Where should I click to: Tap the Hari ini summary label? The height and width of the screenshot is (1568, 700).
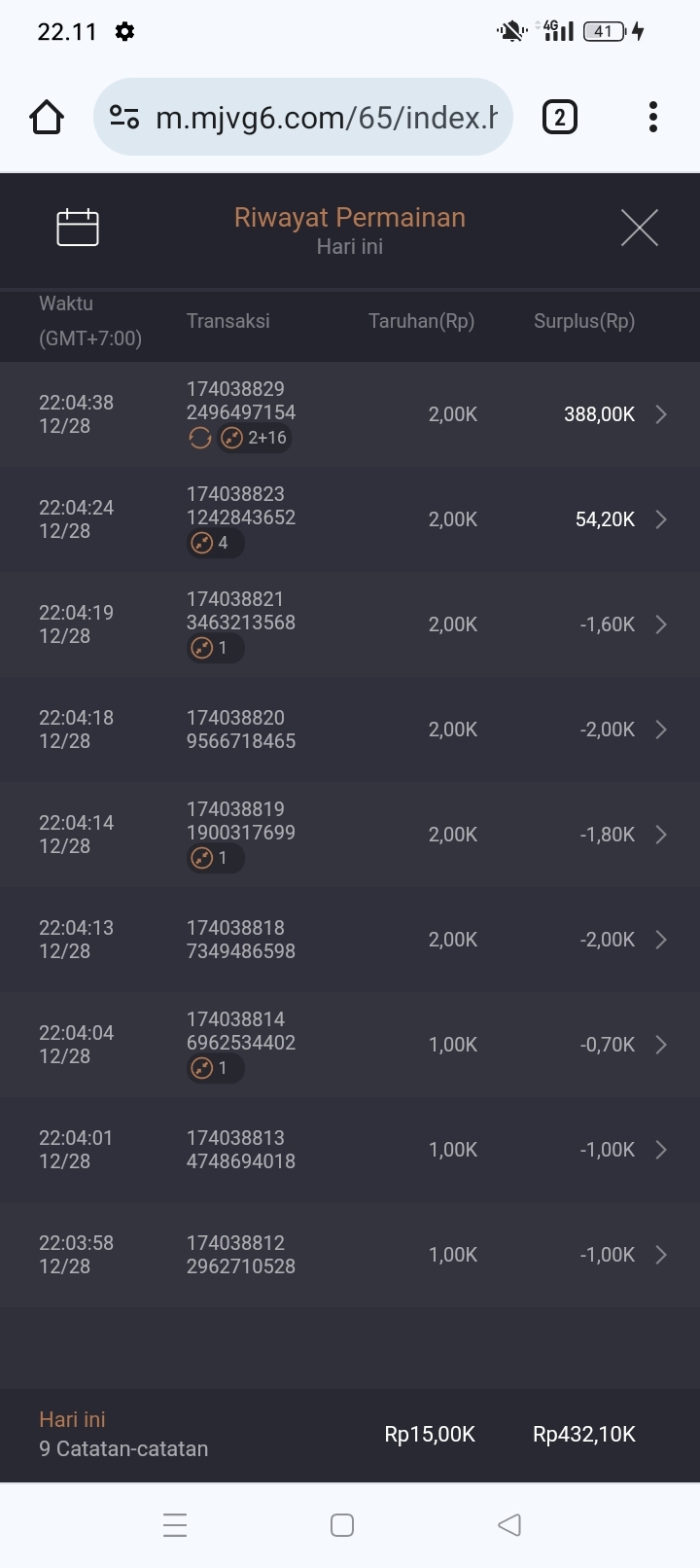coord(72,1420)
